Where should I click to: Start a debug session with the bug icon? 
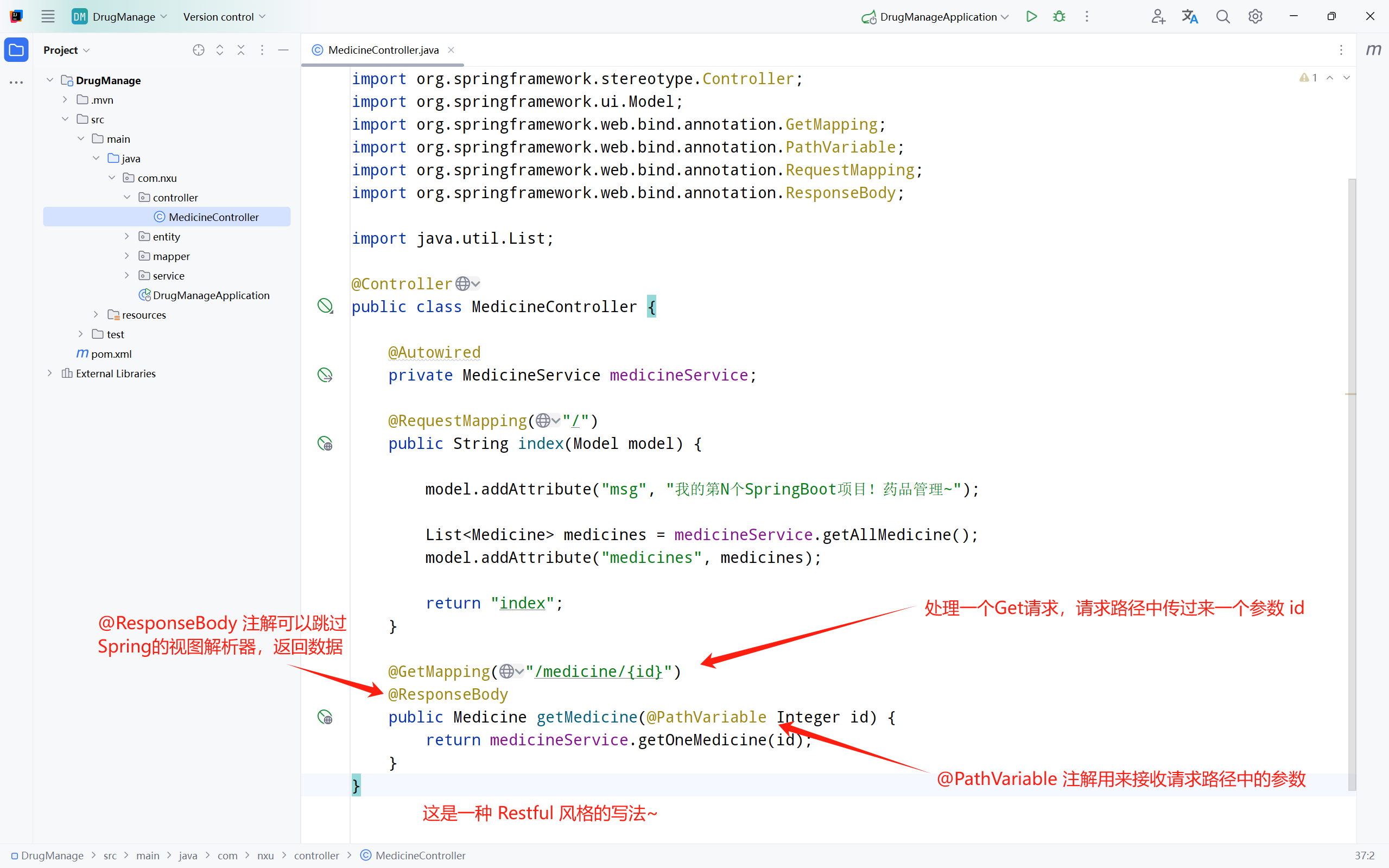(1059, 17)
